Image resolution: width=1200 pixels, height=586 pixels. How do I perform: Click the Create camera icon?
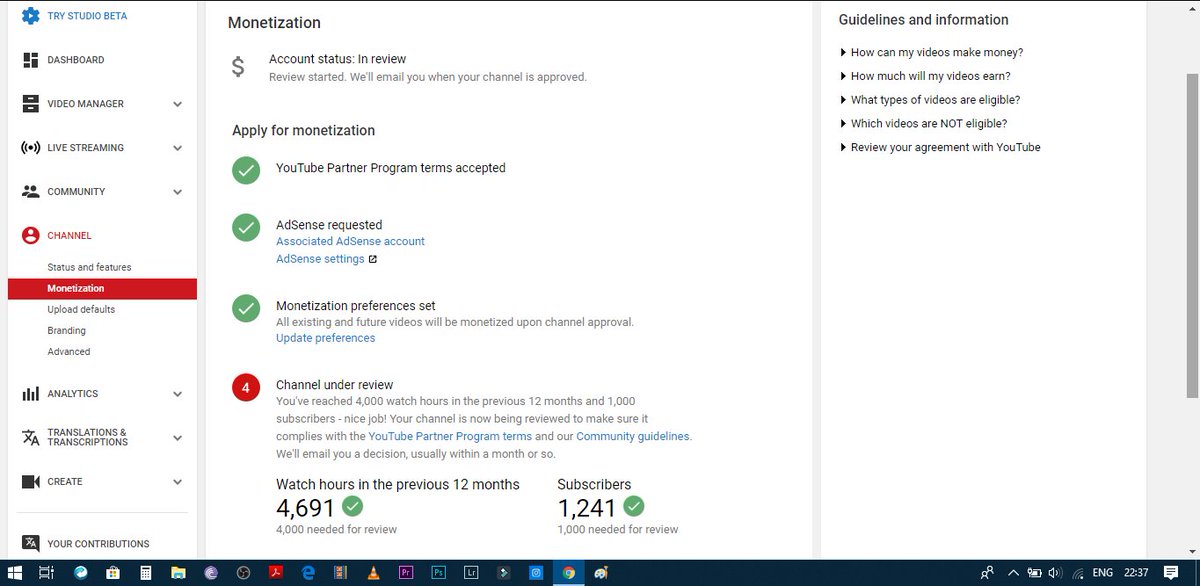30,482
